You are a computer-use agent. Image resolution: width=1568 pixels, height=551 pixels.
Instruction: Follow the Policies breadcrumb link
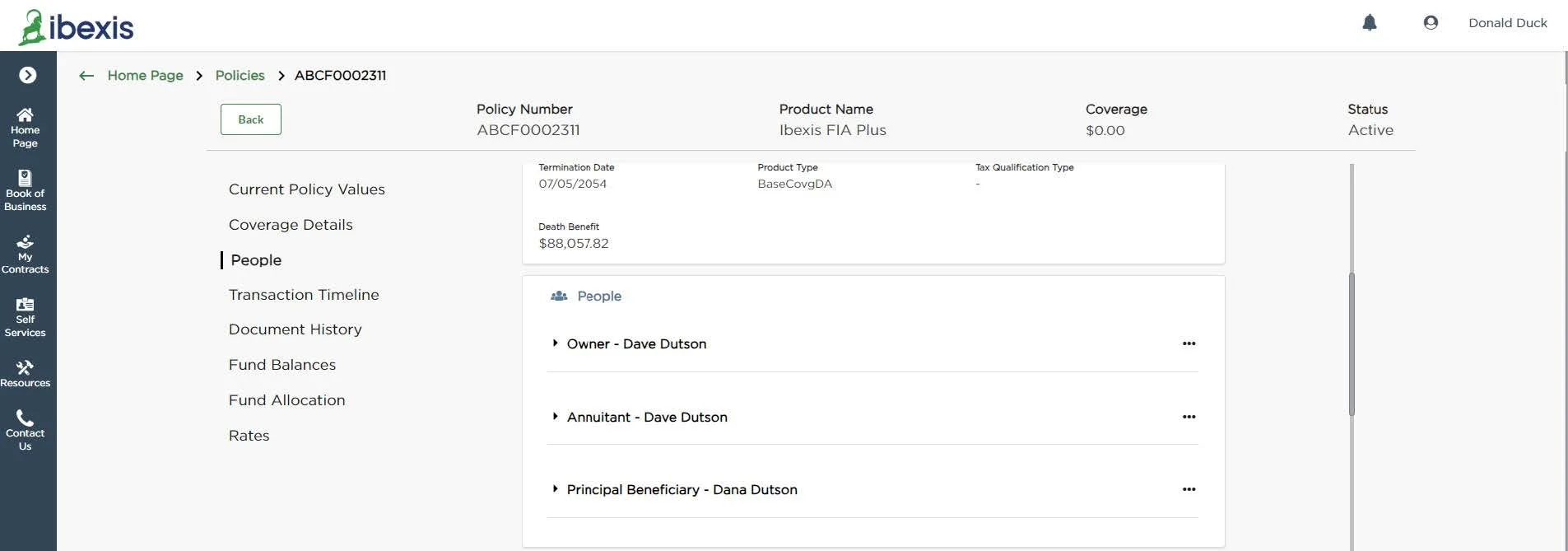(x=240, y=76)
